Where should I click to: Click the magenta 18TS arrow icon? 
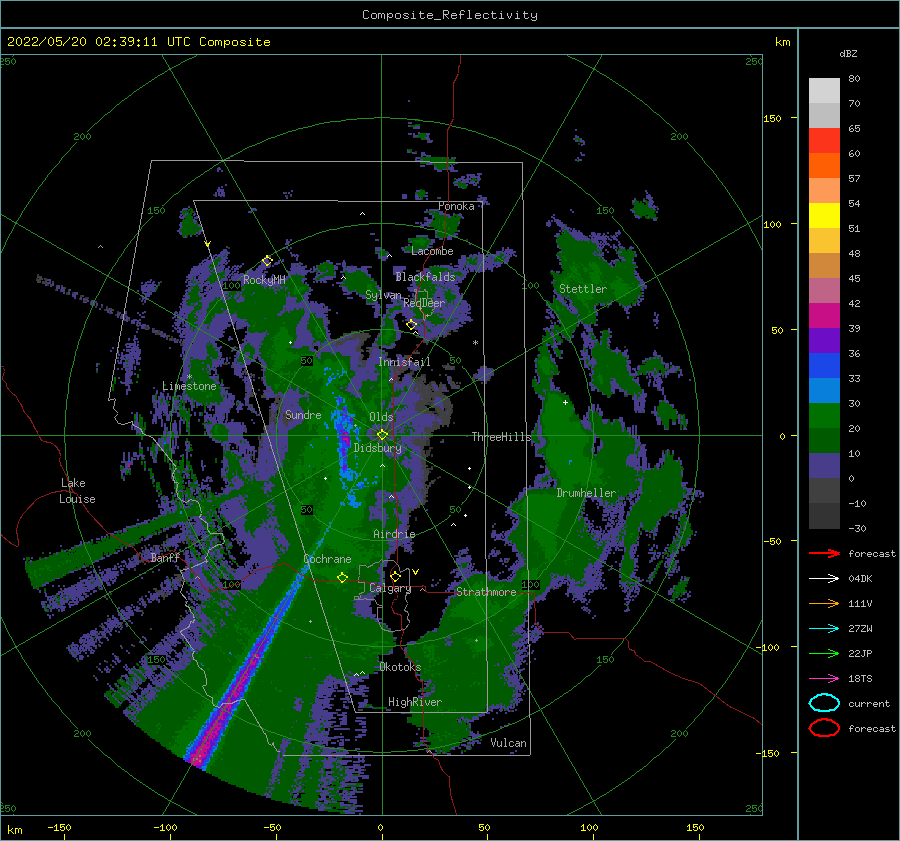click(x=824, y=679)
